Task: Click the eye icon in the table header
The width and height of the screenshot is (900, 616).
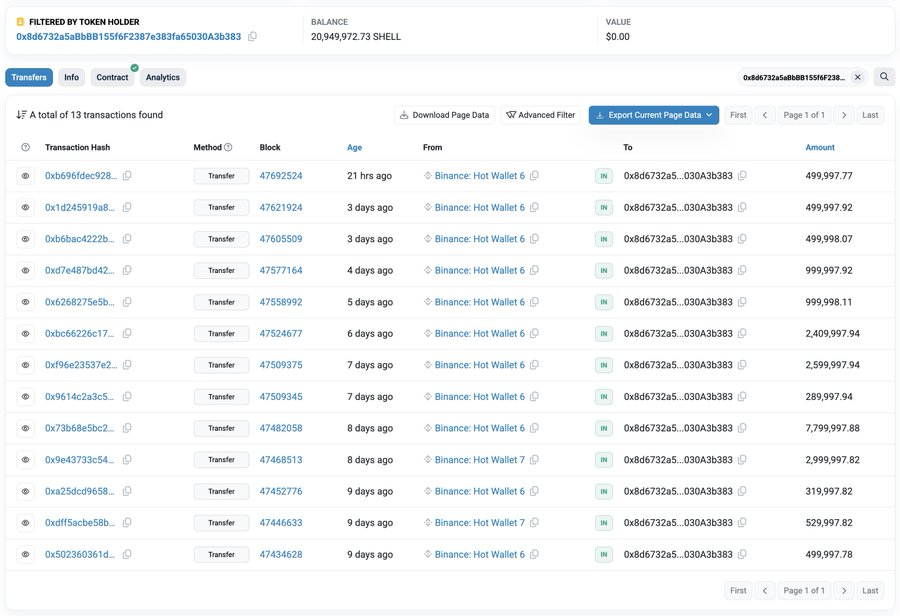Action: pos(24,147)
